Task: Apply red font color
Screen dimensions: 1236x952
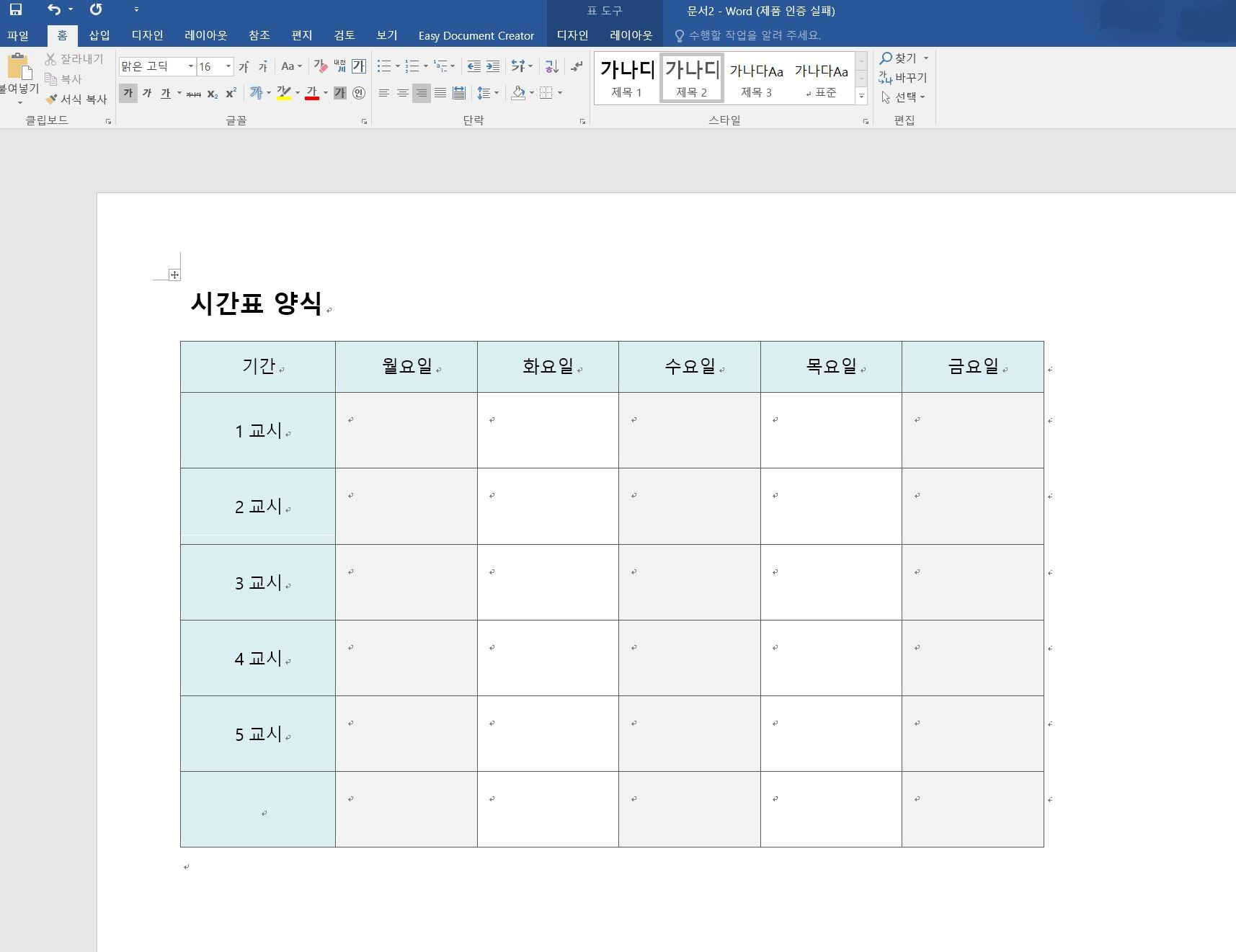Action: click(312, 93)
